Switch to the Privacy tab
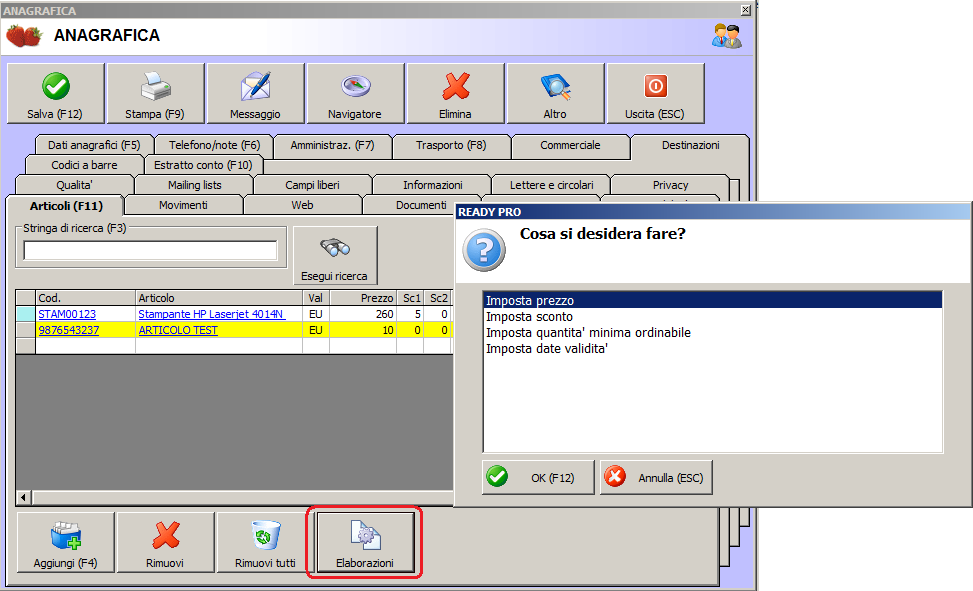Viewport: 973px width, 591px height. (x=671, y=185)
